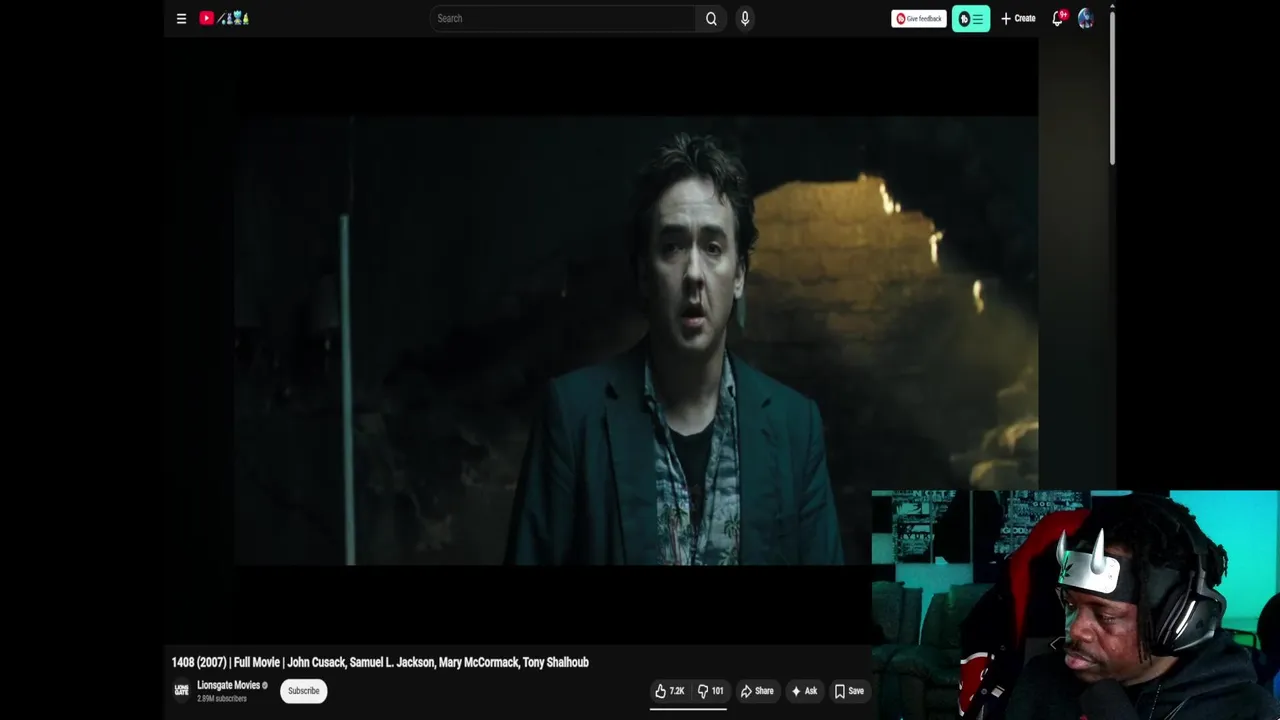Dislike the video
This screenshot has width=1280, height=720.
711,691
